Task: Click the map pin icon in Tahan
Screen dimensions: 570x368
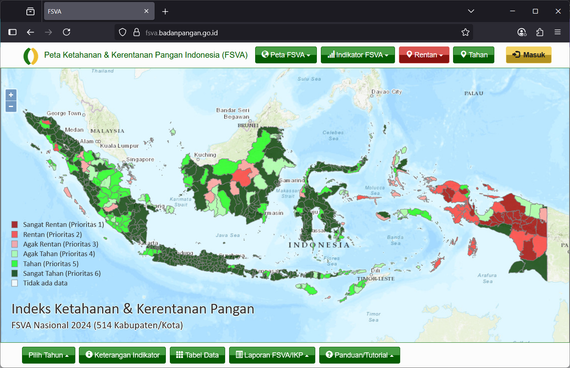Action: pos(463,55)
